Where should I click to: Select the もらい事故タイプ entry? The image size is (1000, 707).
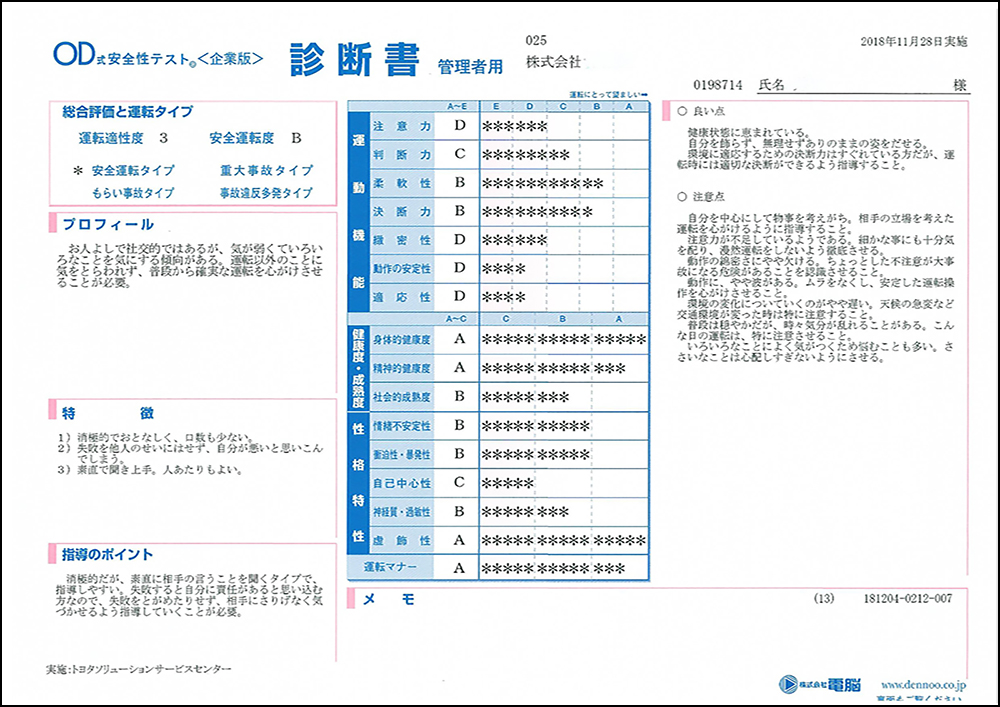point(133,193)
